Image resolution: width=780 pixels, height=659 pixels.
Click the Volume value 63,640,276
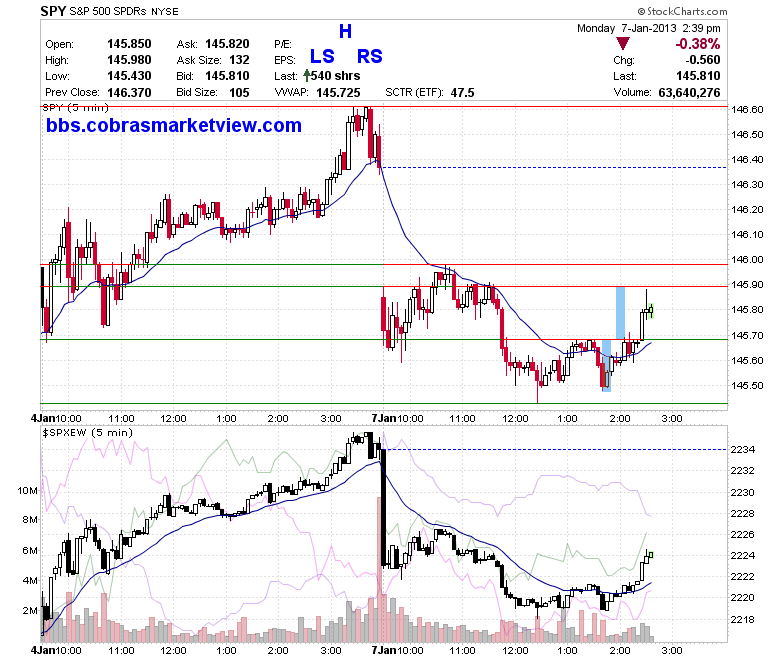[689, 92]
